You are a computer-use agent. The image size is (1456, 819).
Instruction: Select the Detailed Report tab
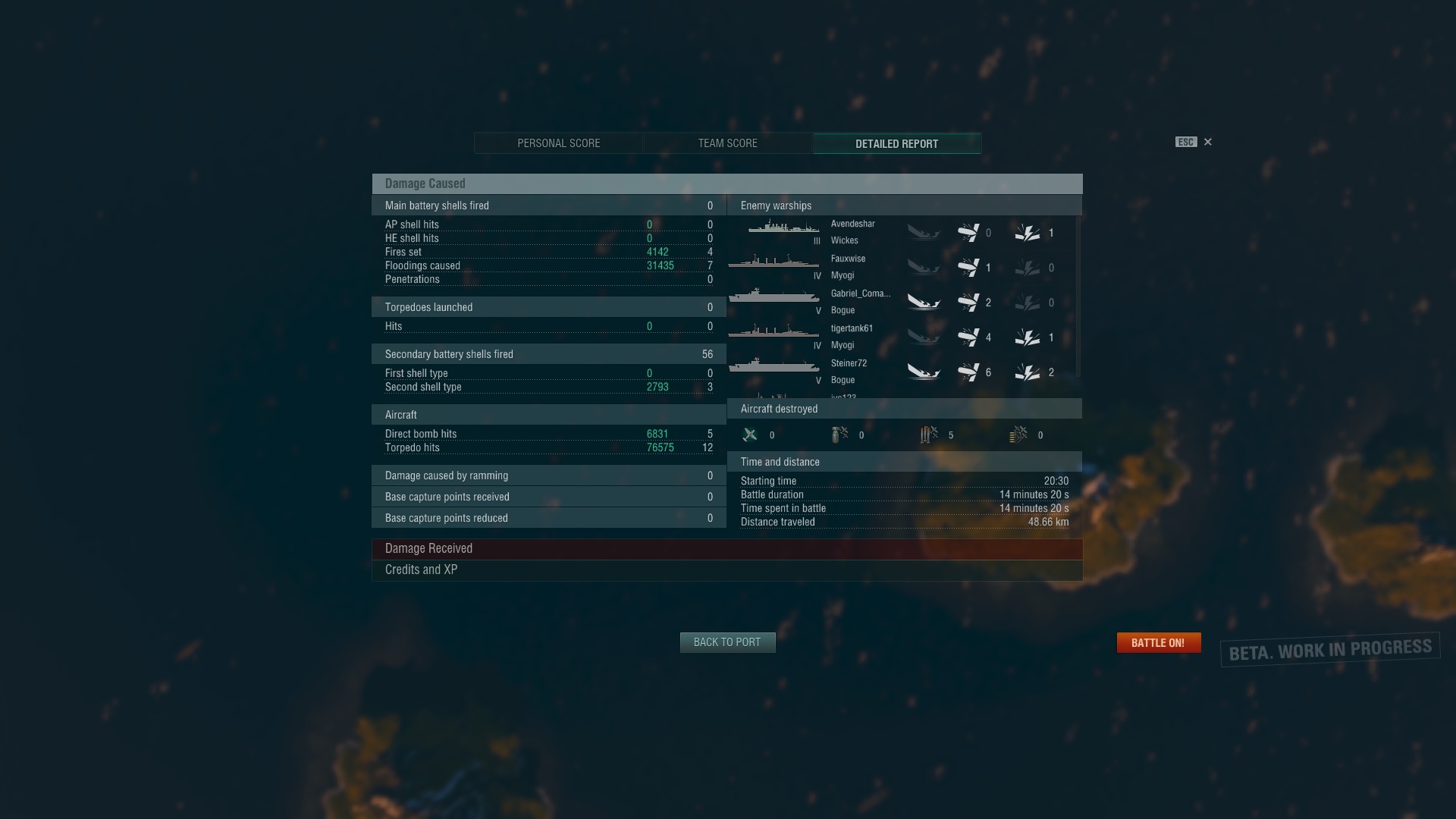click(x=897, y=143)
